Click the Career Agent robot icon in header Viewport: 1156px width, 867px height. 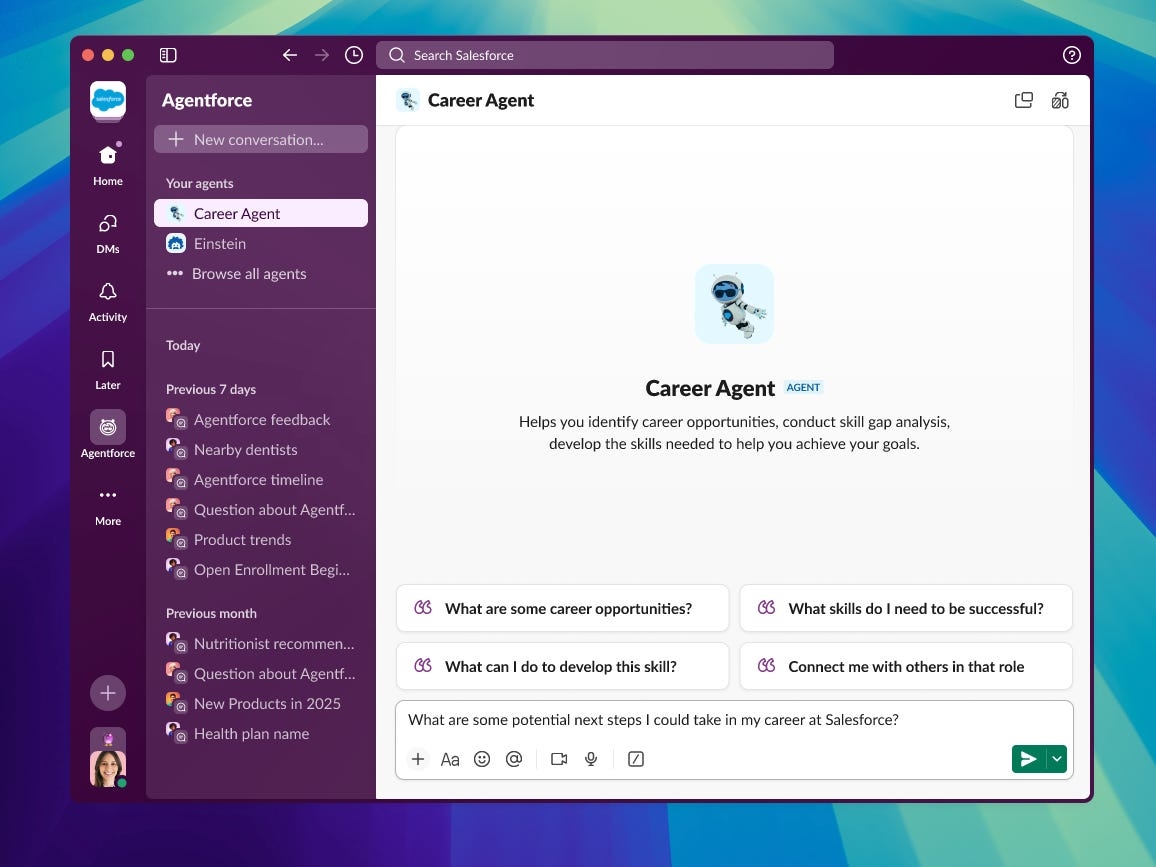[408, 100]
